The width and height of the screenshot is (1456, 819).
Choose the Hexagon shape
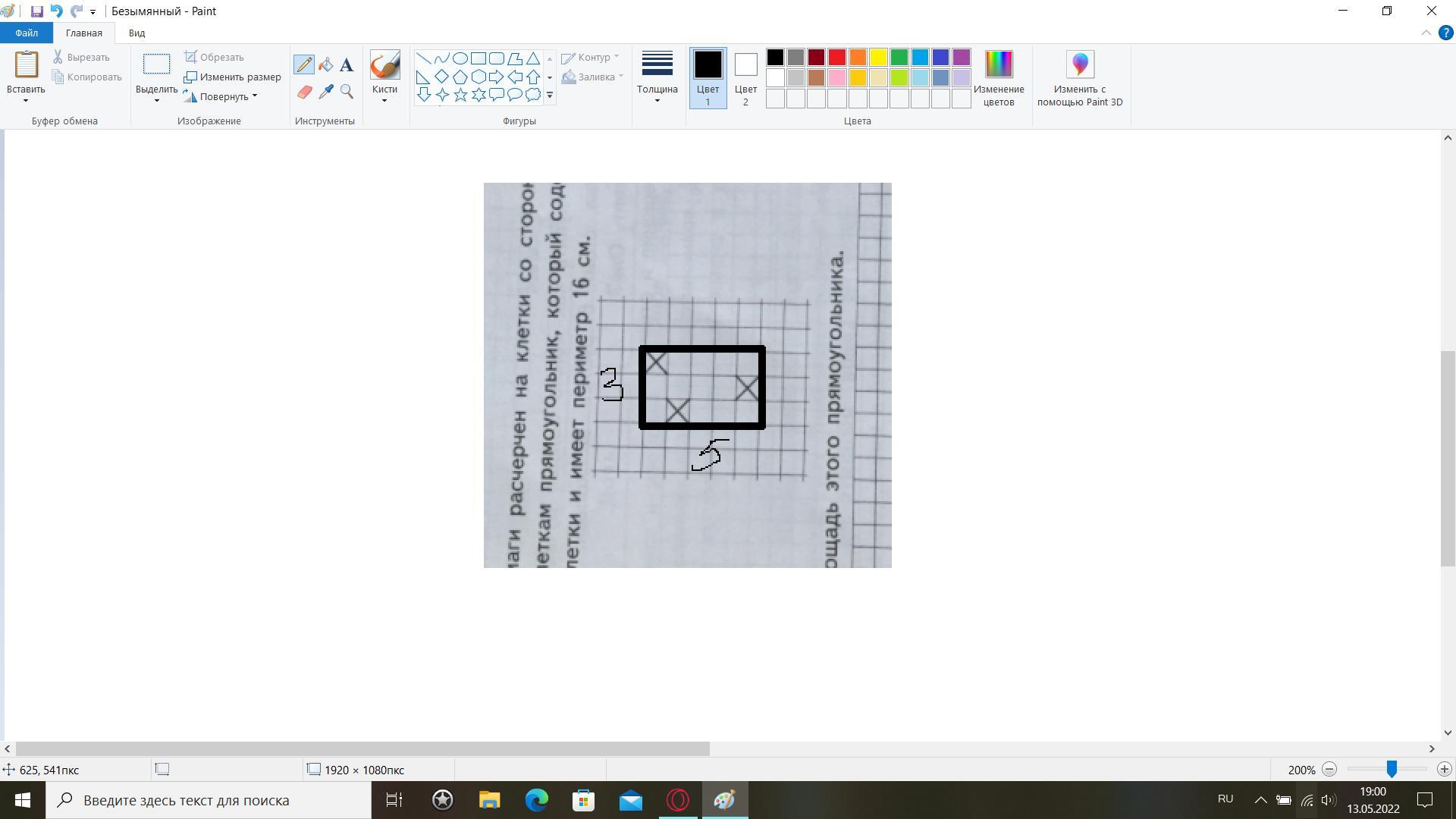(x=479, y=77)
